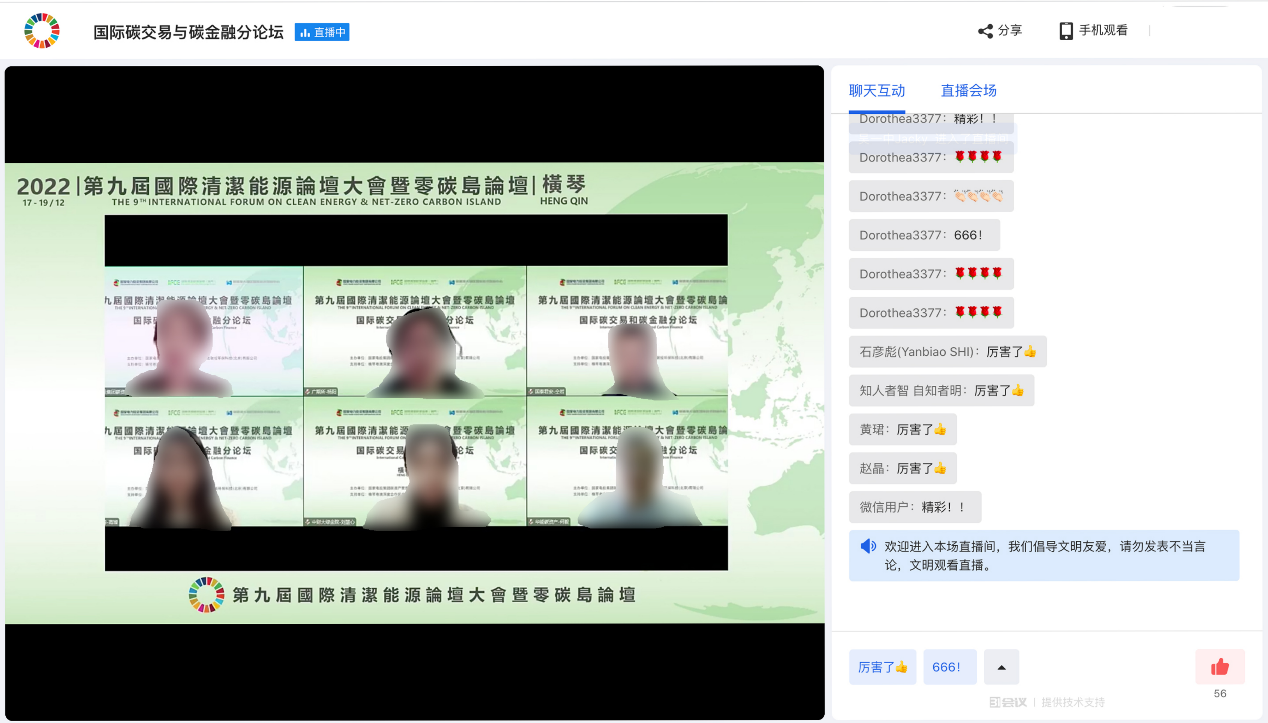Switch to the 聊天互动 tab

[877, 89]
